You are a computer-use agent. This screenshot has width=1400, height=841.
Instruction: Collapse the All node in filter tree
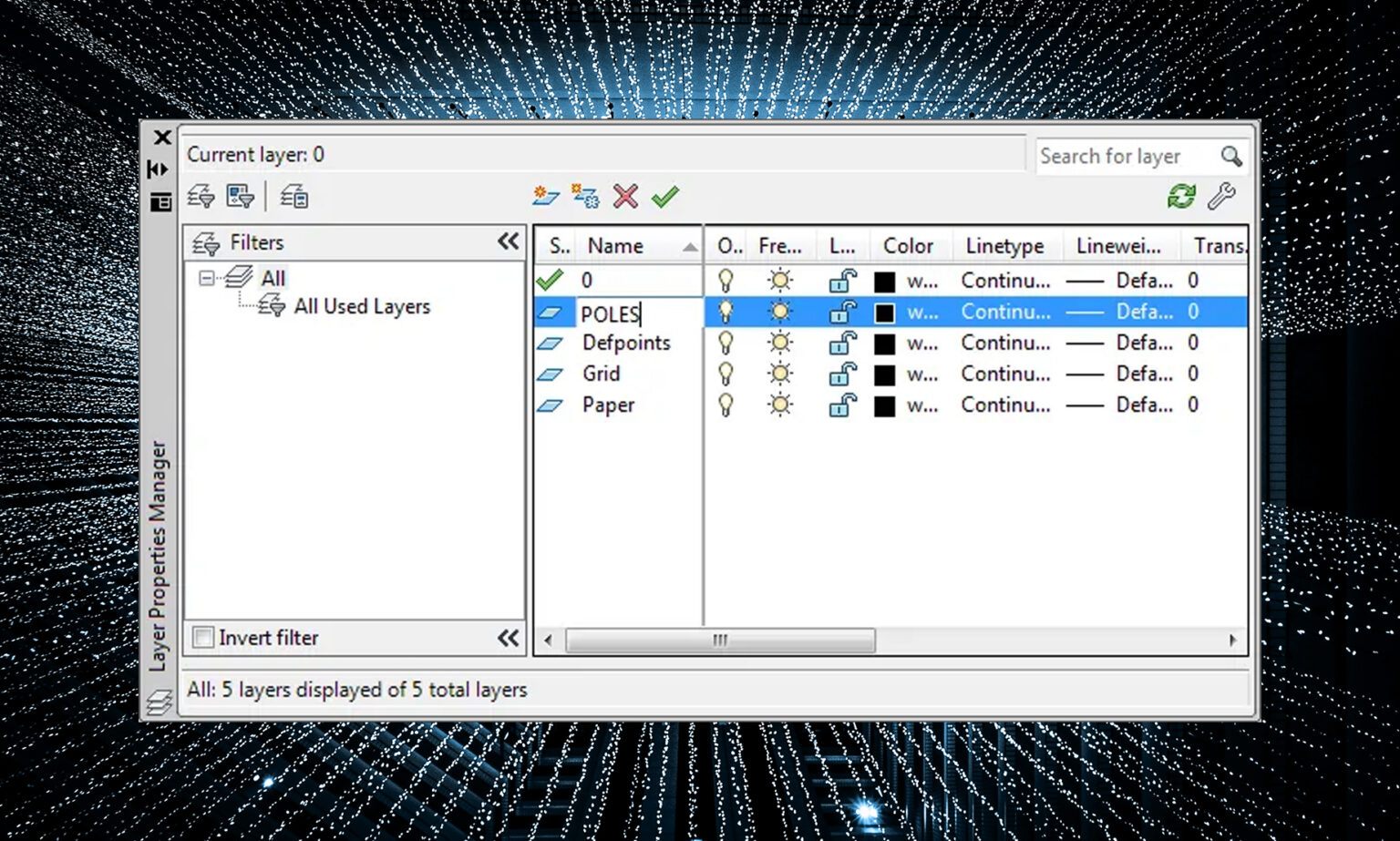click(x=206, y=278)
